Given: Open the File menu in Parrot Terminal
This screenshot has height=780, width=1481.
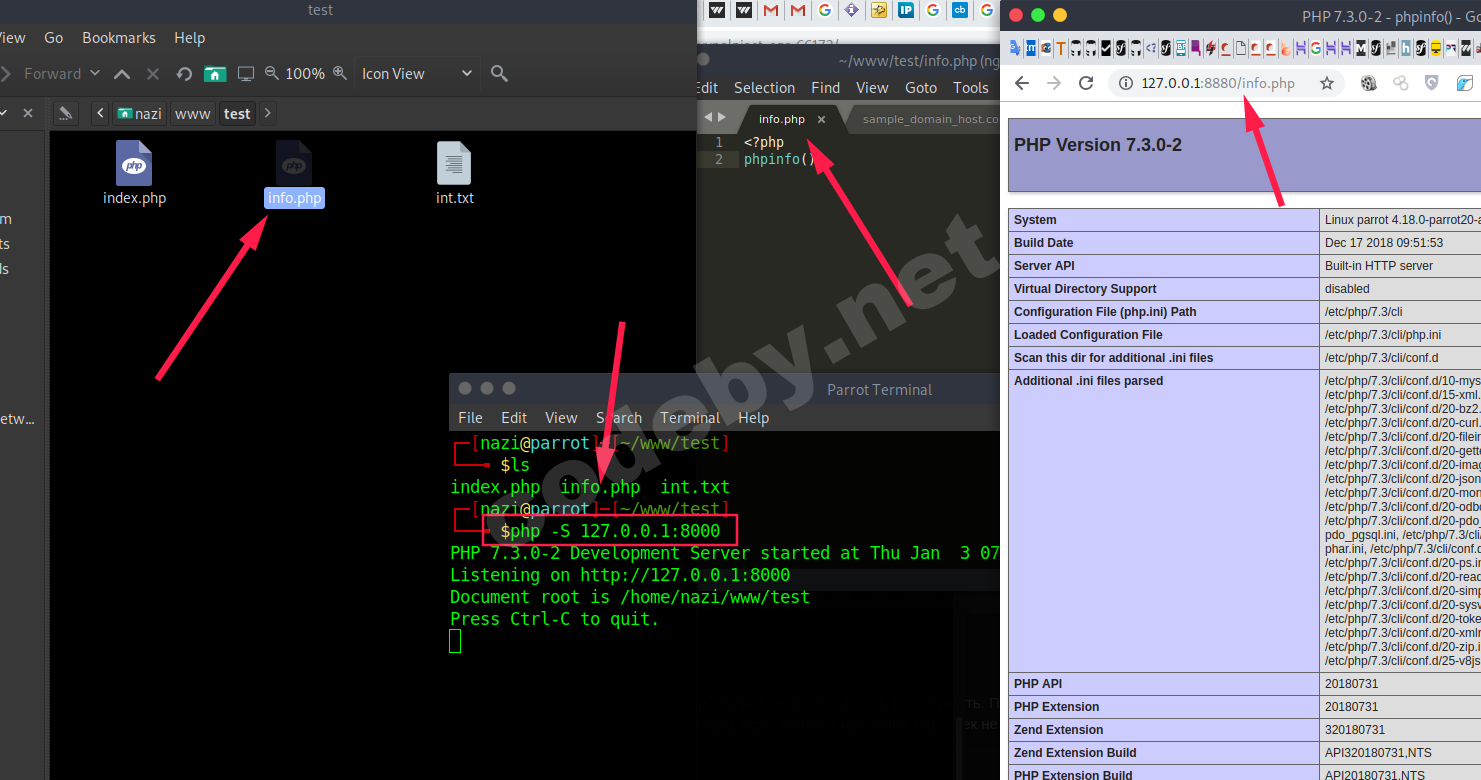Looking at the screenshot, I should click(470, 418).
